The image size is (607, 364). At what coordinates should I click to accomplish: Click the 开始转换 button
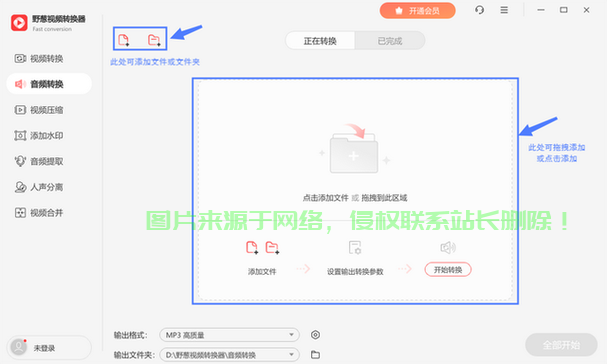(448, 270)
